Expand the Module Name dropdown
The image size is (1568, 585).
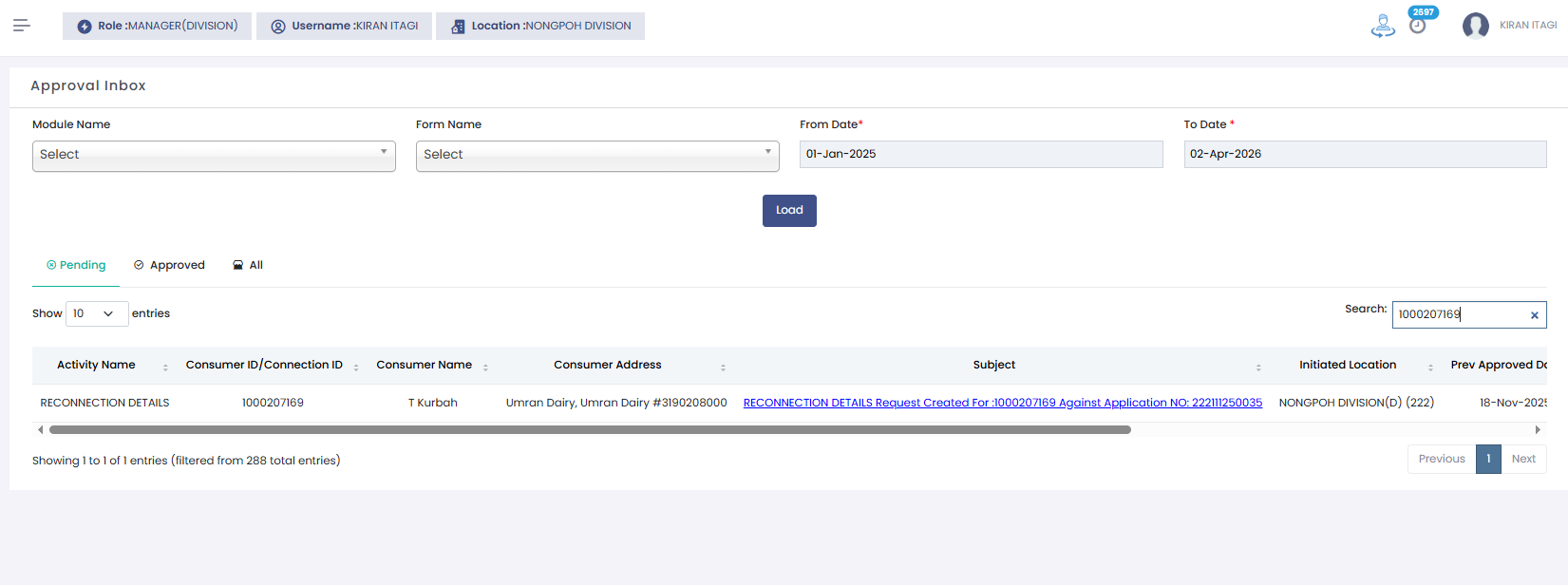pyautogui.click(x=214, y=156)
